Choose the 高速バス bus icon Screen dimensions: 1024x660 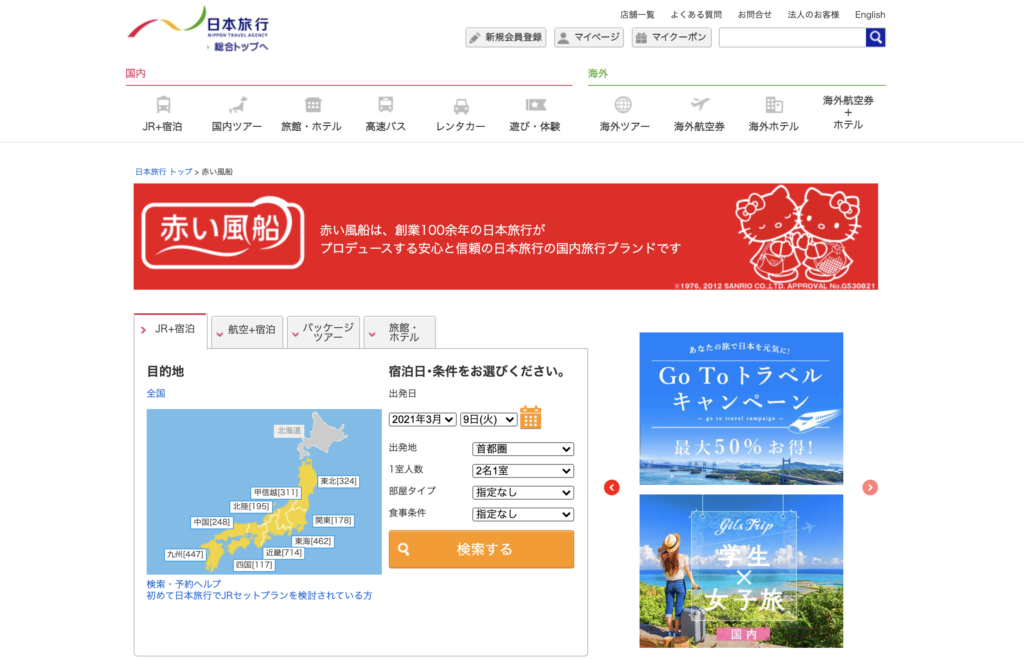tap(385, 104)
